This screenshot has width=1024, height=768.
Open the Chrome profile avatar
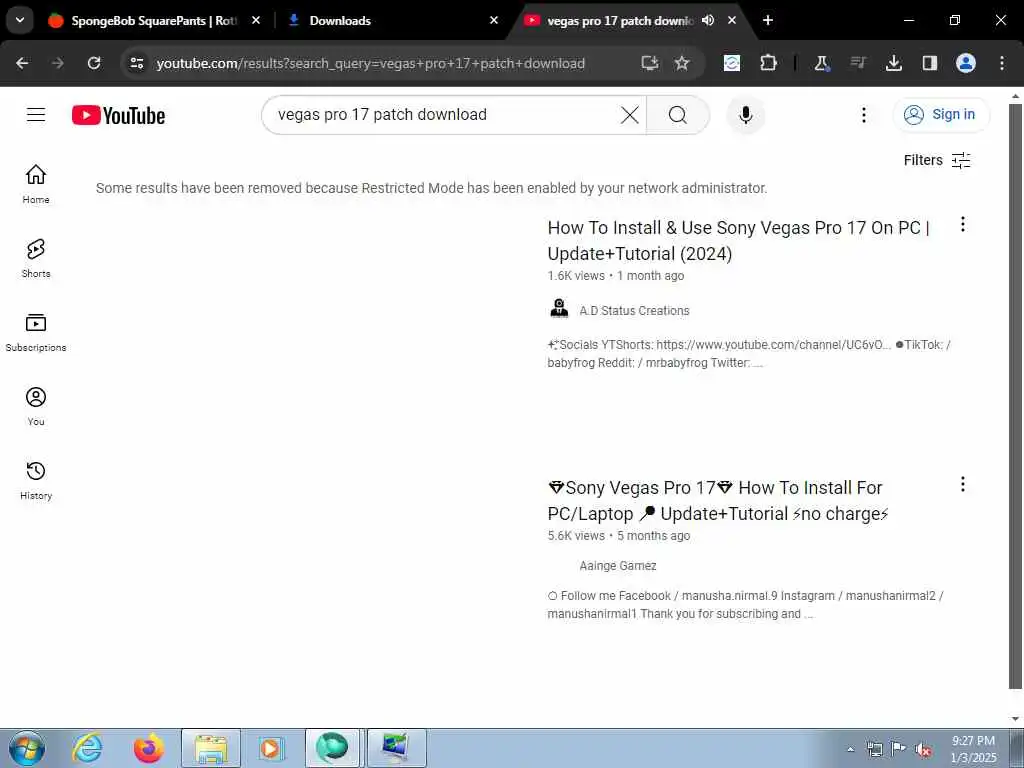pyautogui.click(x=966, y=63)
